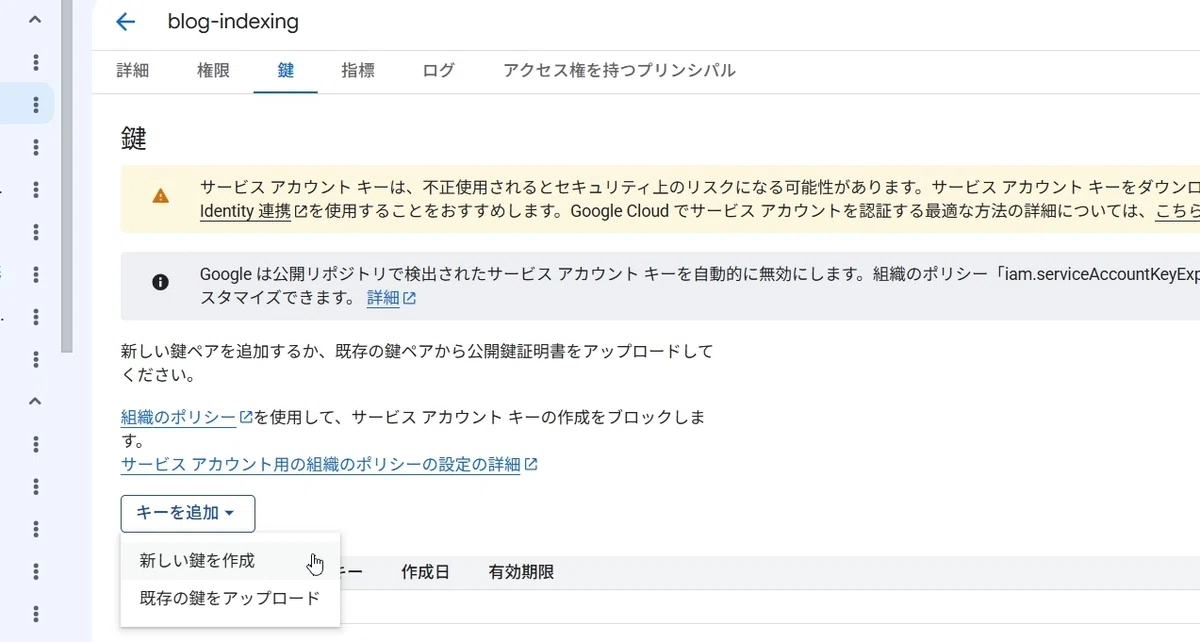The height and width of the screenshot is (642, 1200).
Task: Open the 詳細 link in the grey info banner
Action: pyautogui.click(x=391, y=297)
